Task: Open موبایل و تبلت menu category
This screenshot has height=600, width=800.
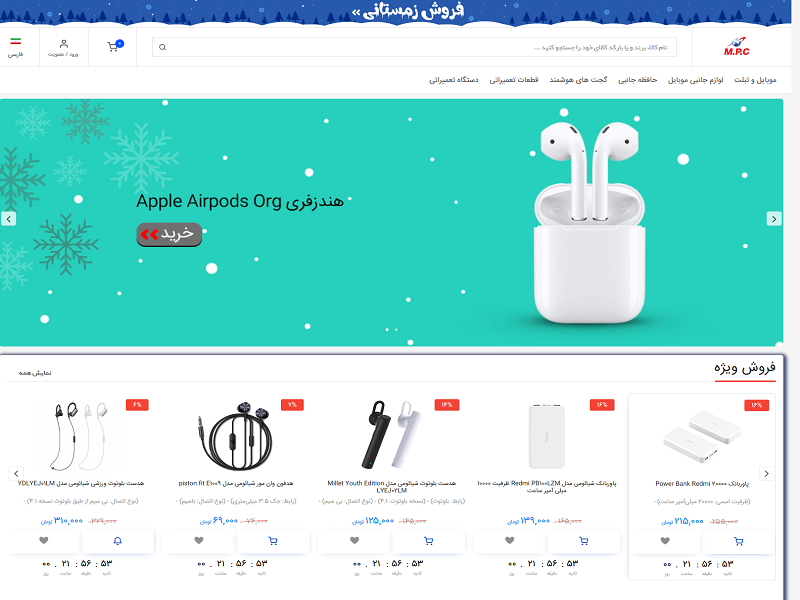Action: pyautogui.click(x=755, y=80)
